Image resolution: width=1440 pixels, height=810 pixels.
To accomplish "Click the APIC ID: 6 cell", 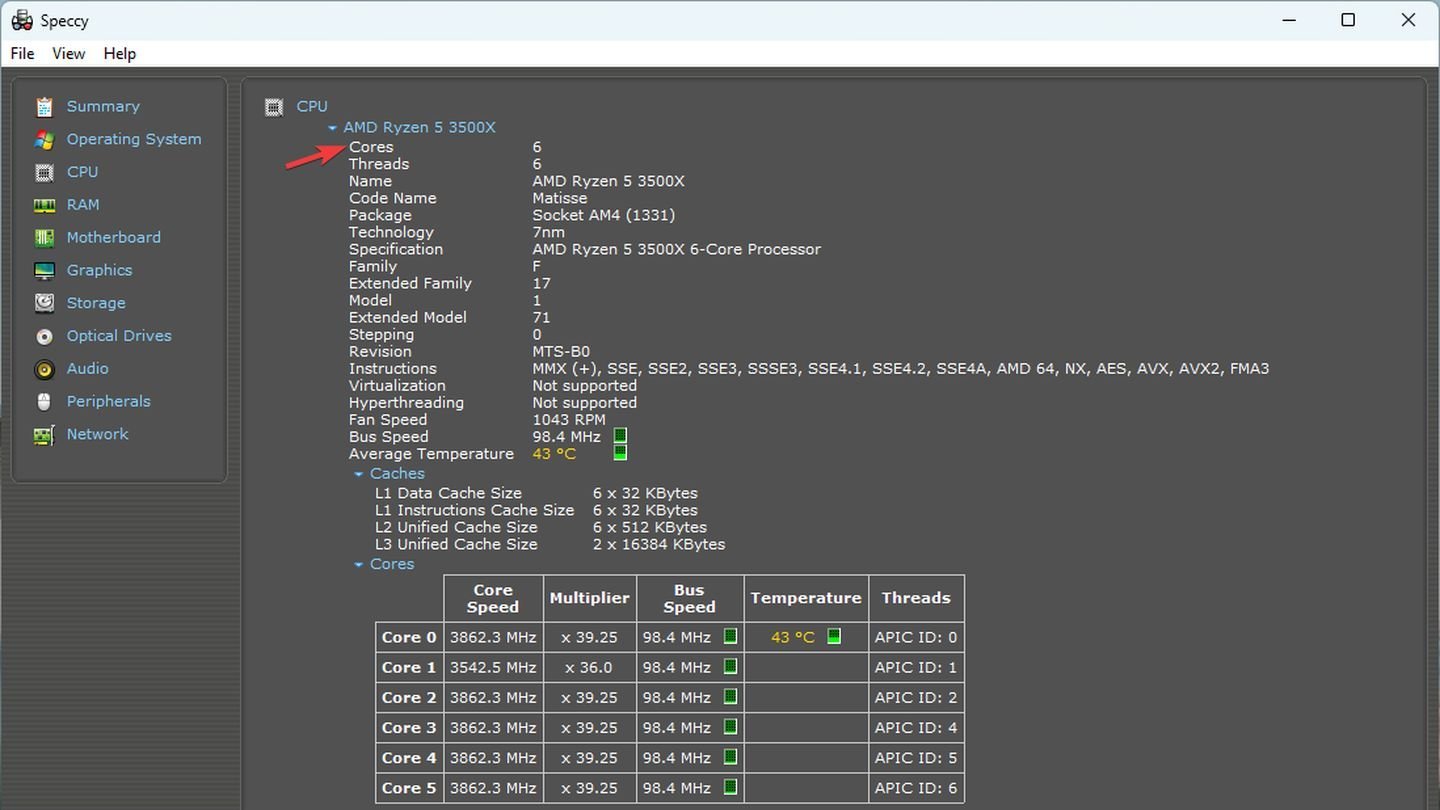I will tap(916, 787).
